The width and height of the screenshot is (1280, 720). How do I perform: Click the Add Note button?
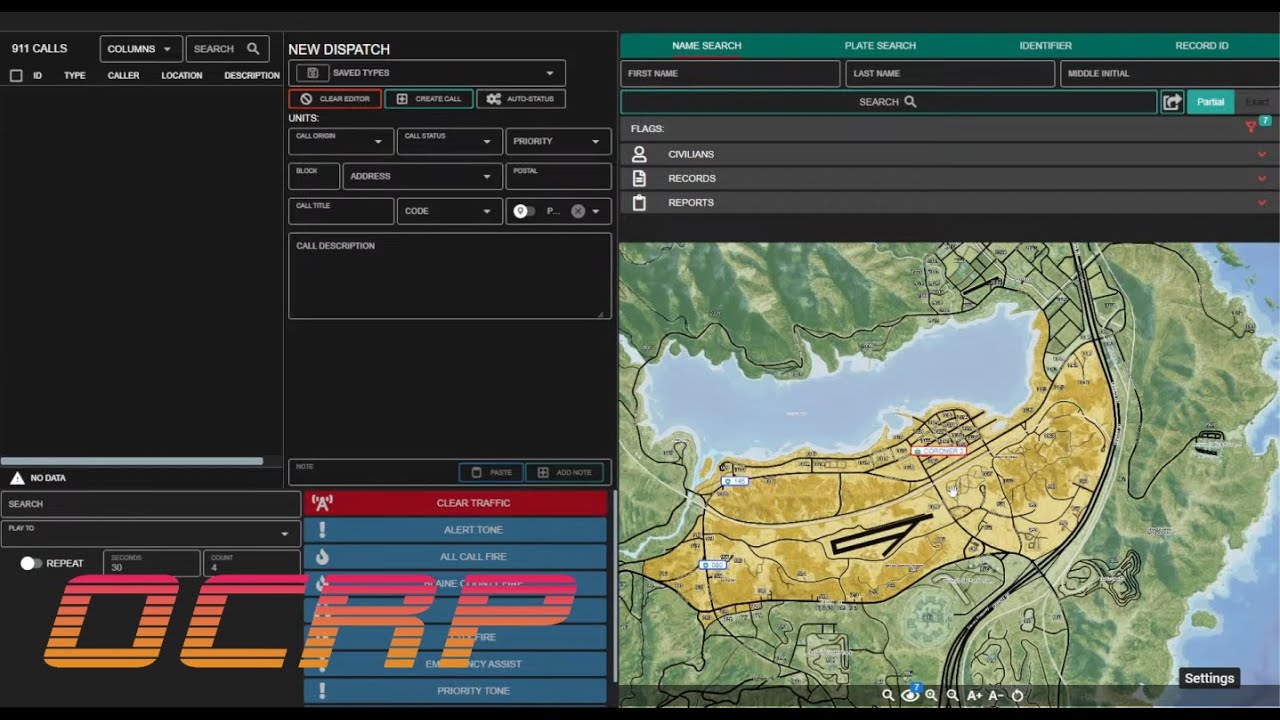pos(565,472)
